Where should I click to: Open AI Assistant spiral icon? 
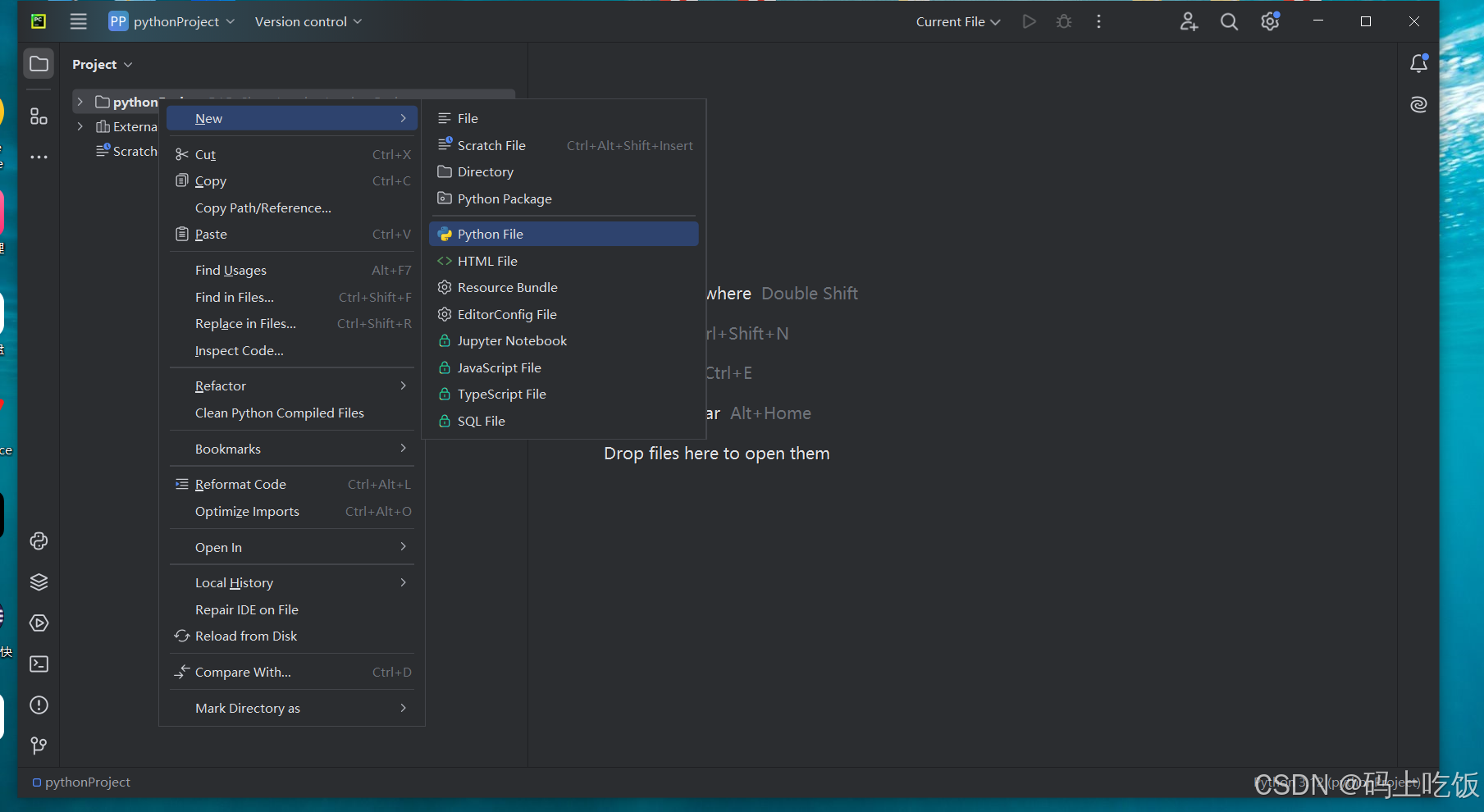pos(1418,104)
